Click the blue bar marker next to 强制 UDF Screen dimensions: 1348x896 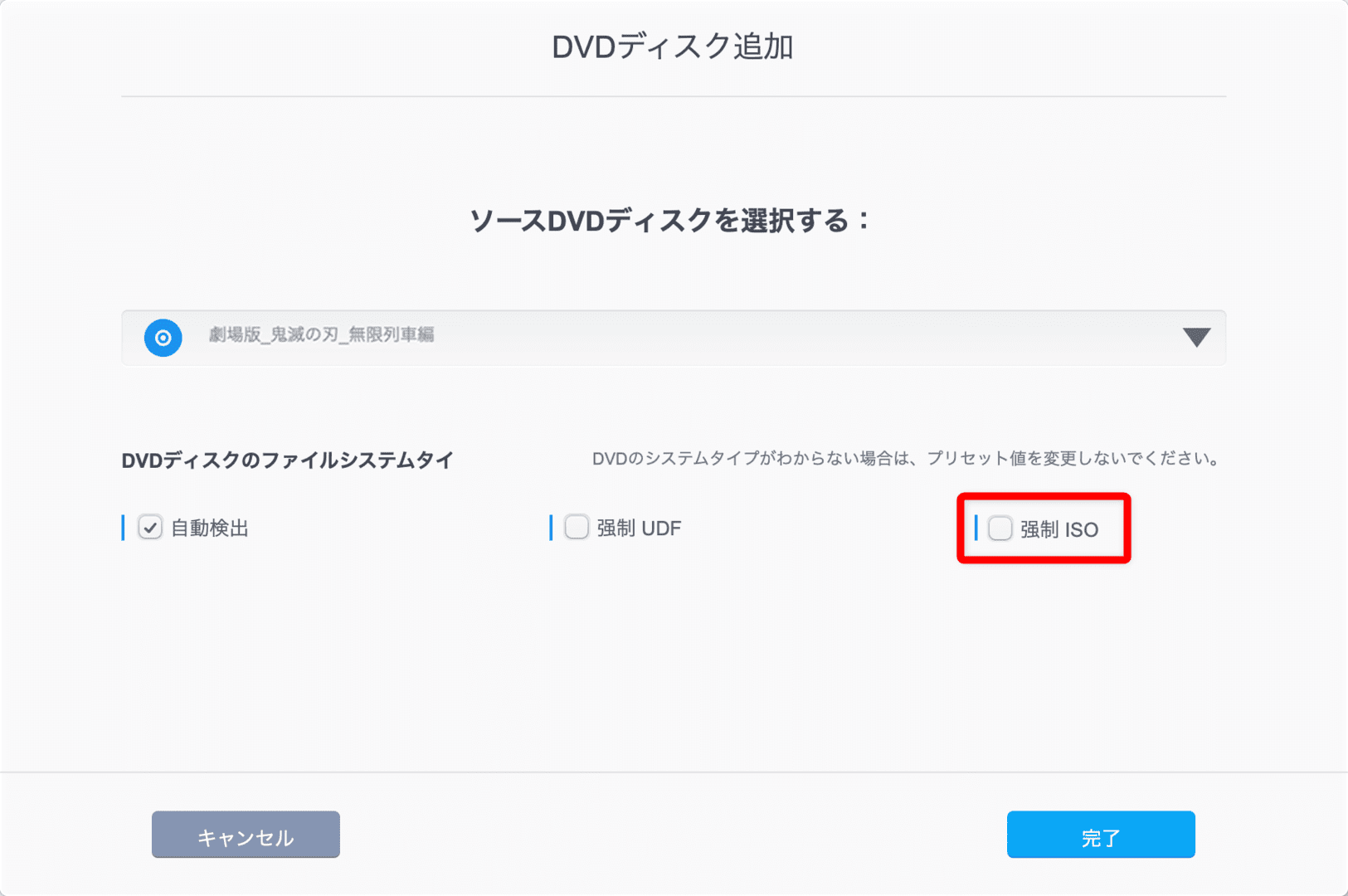click(x=552, y=527)
